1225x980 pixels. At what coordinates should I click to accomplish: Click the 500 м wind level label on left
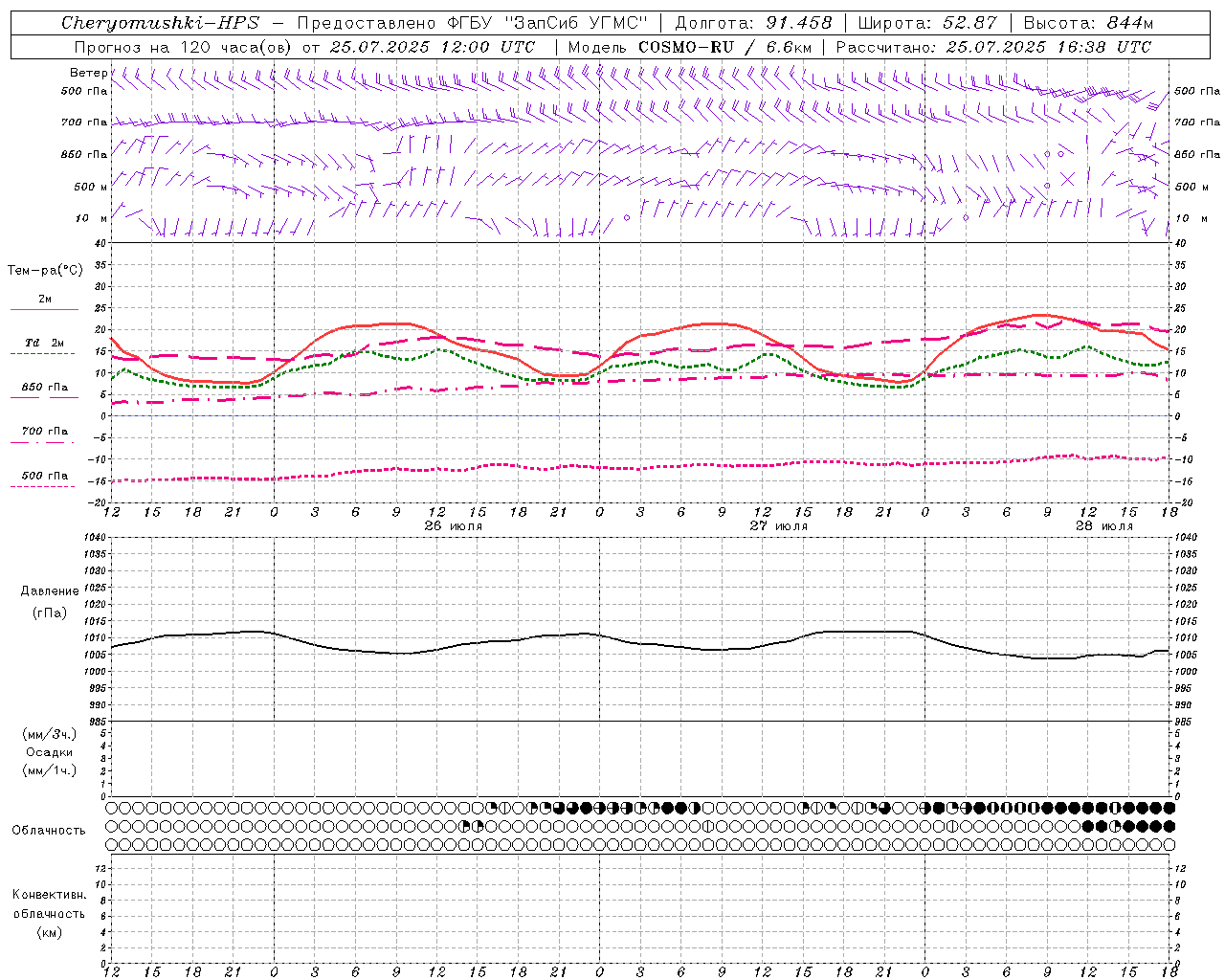[90, 187]
